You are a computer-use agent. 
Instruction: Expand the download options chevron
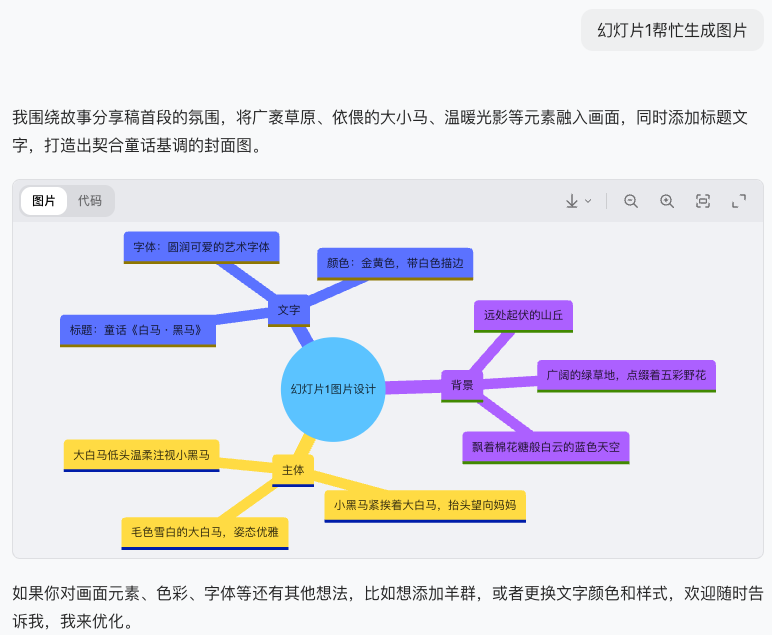click(x=588, y=201)
